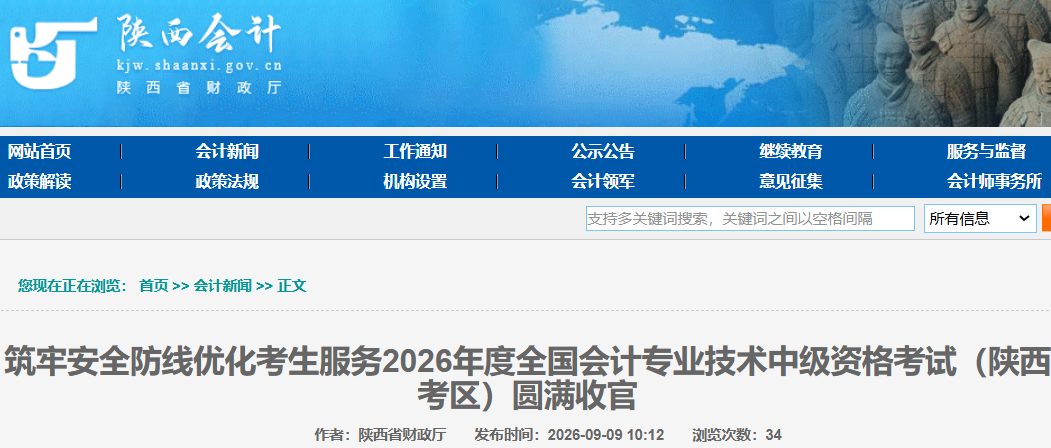The width and height of the screenshot is (1051, 448).
Task: Open the 网站首页 menu item
Action: coord(40,152)
